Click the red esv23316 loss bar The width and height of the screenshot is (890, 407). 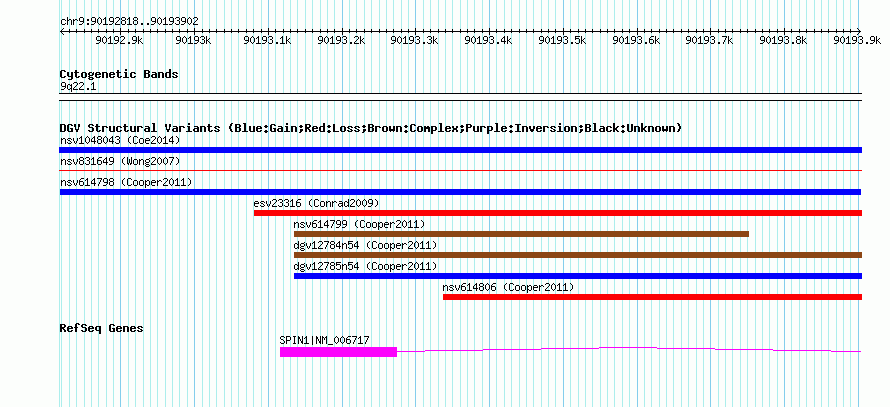tap(558, 213)
